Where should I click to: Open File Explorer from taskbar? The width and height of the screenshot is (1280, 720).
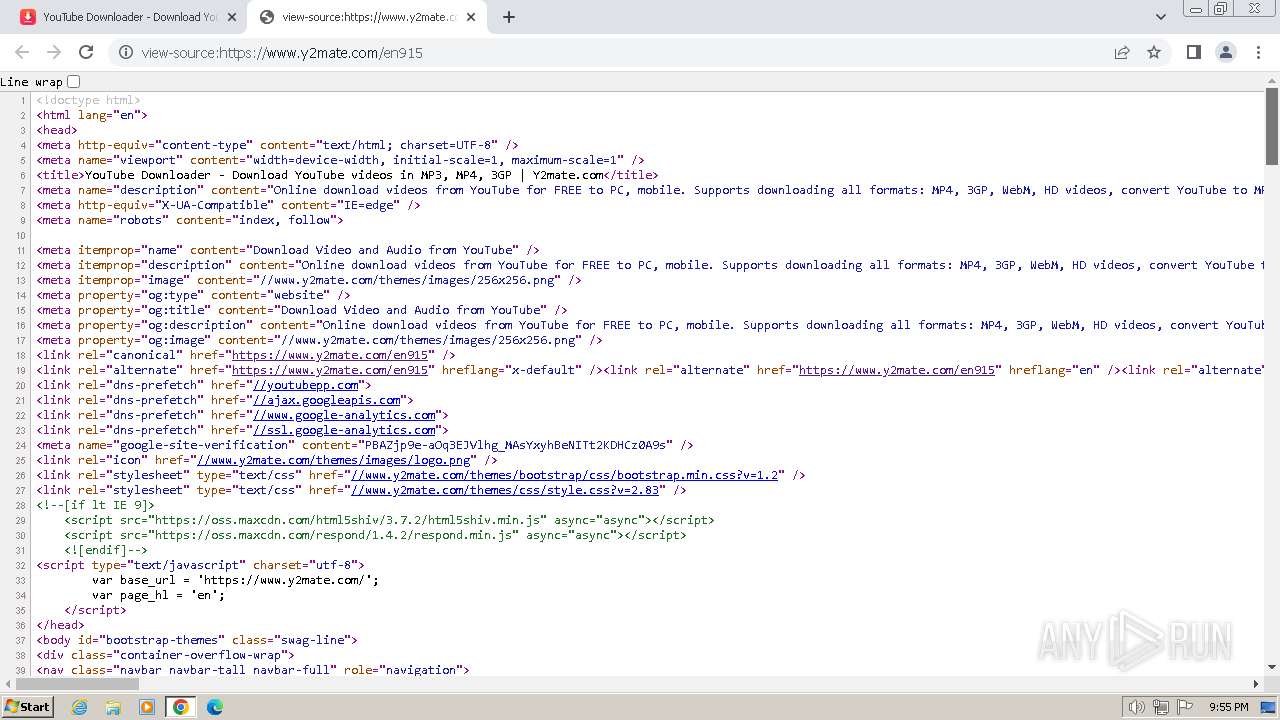coord(113,707)
